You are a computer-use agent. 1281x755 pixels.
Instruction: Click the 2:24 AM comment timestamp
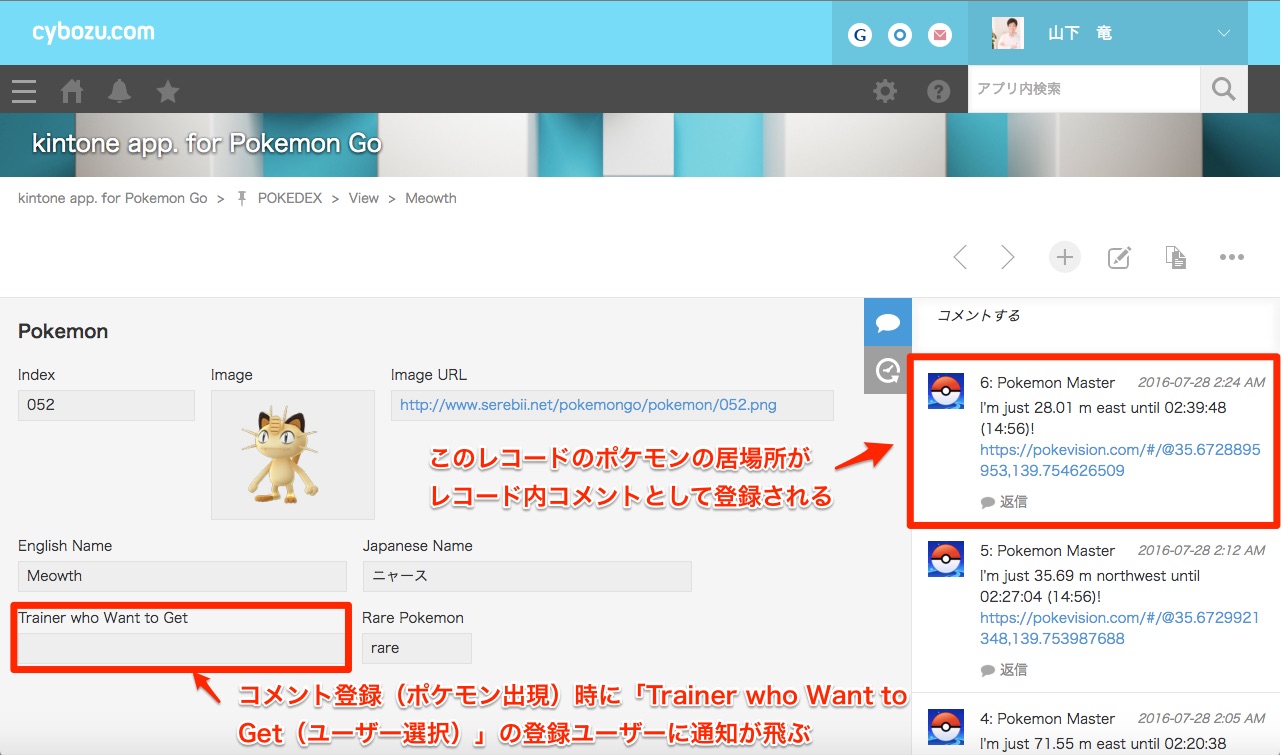pos(1201,383)
